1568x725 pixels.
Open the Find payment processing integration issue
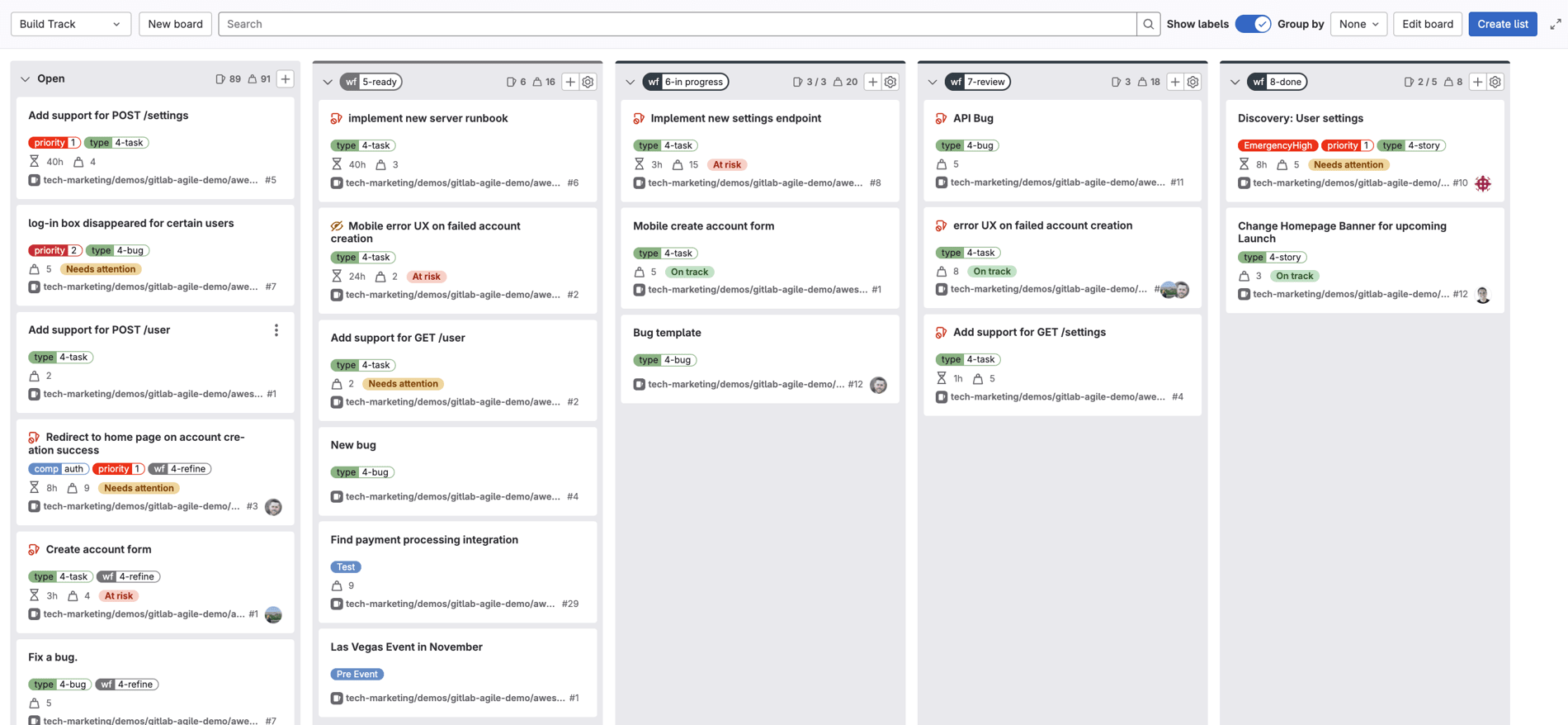(424, 540)
